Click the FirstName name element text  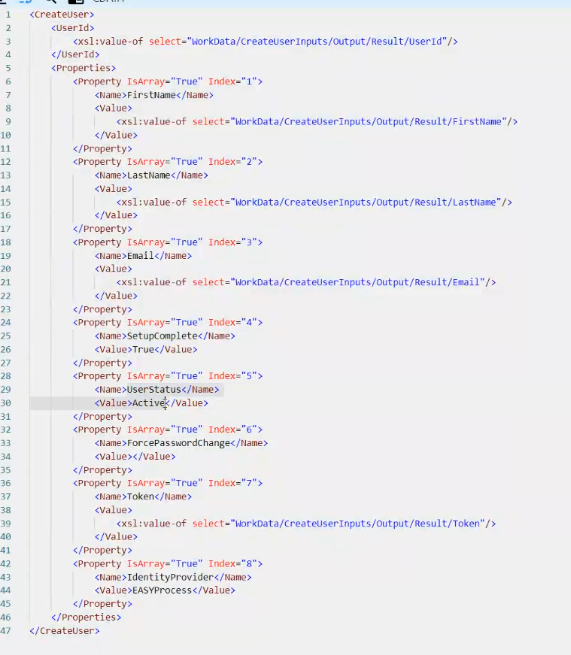(x=151, y=95)
